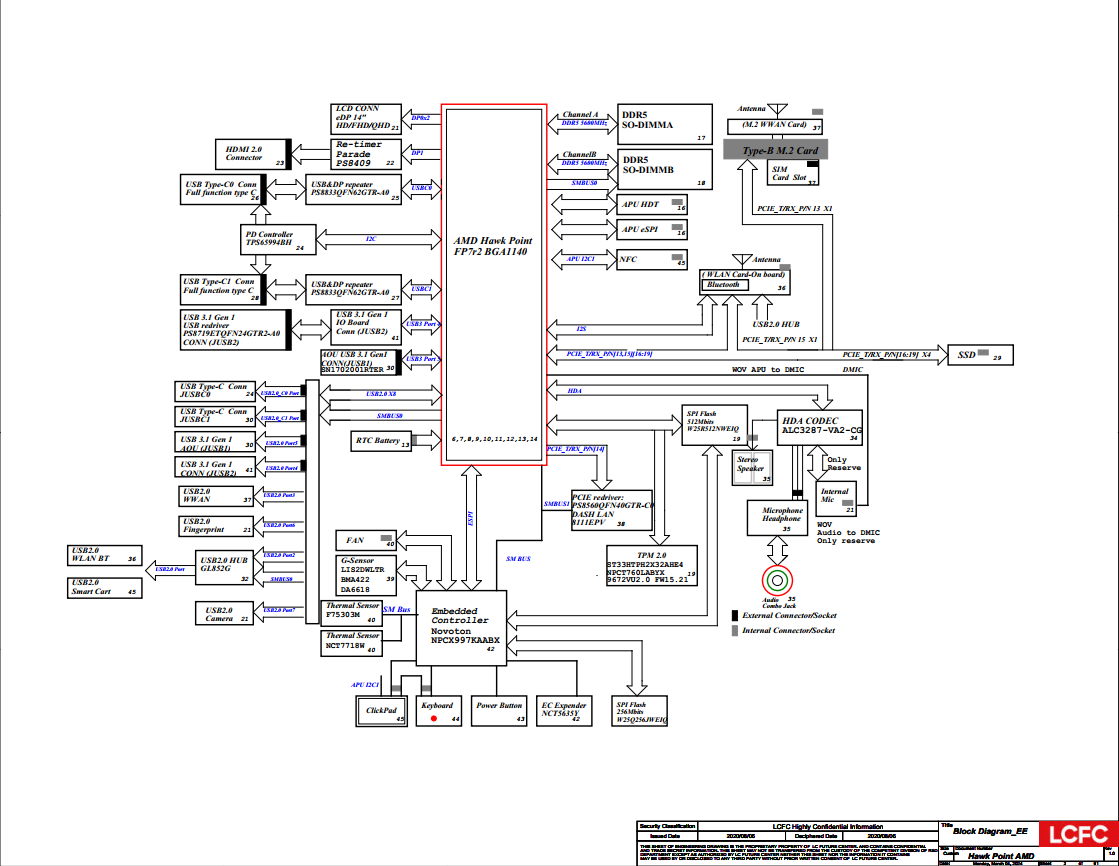Click the antenna symbol above WWAN card

778,109
